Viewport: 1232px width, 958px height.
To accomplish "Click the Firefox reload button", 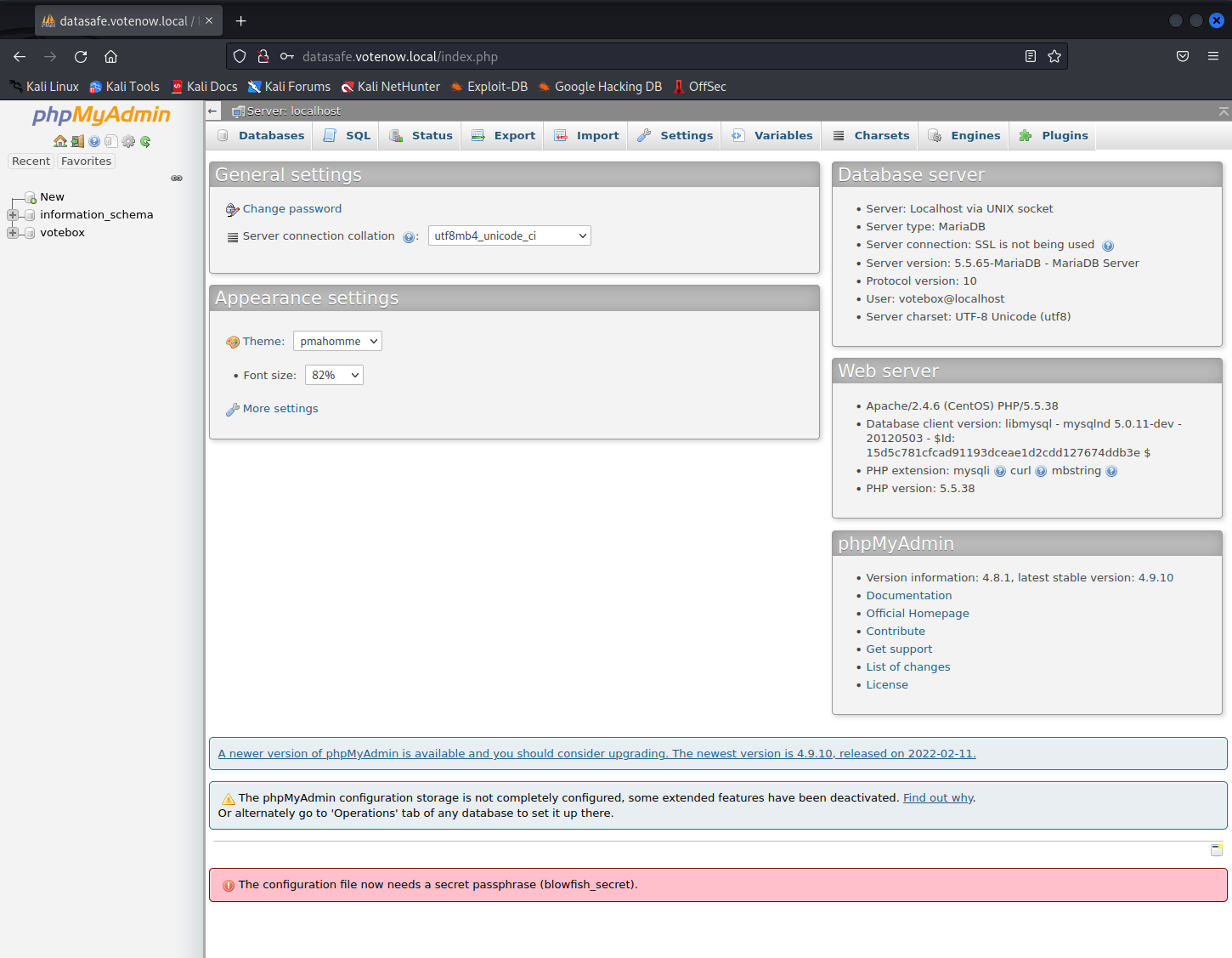I will pyautogui.click(x=81, y=57).
